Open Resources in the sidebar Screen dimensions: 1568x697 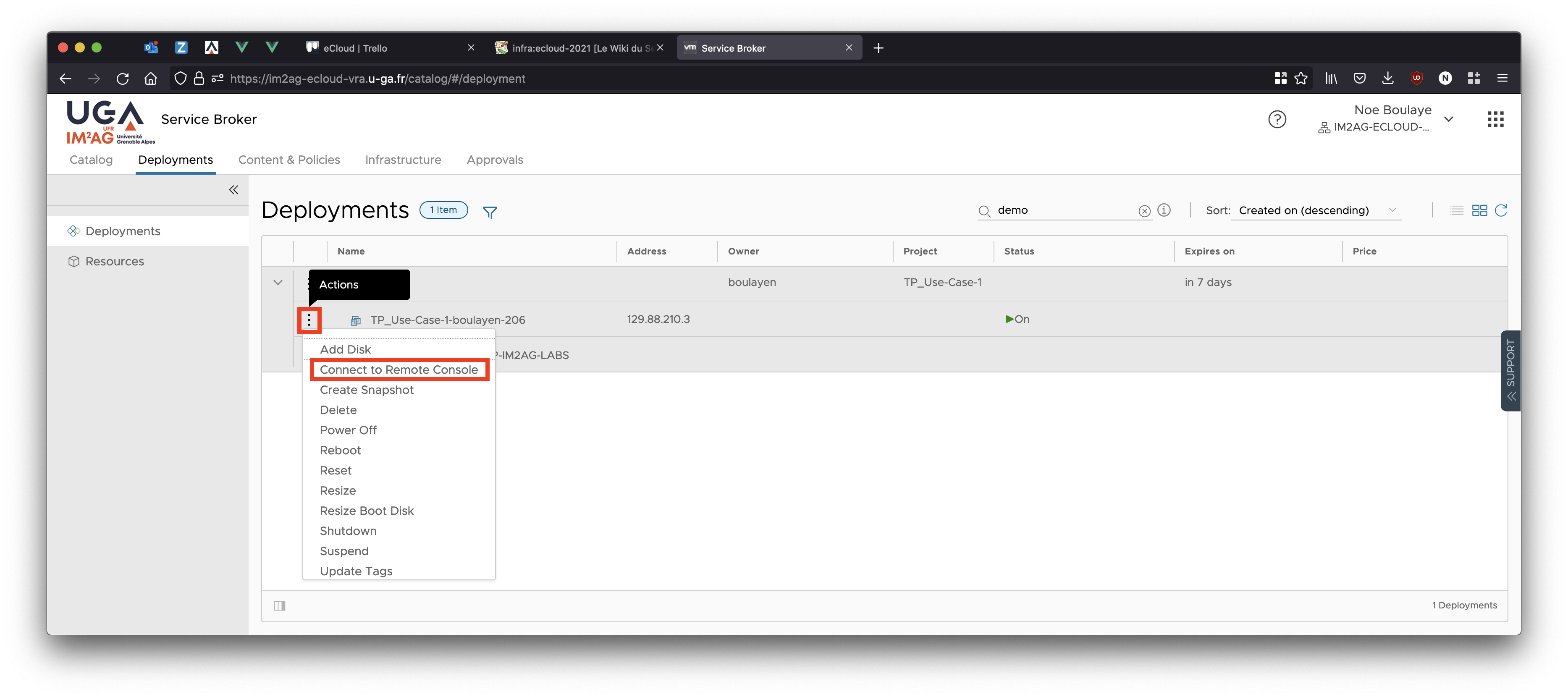(115, 261)
